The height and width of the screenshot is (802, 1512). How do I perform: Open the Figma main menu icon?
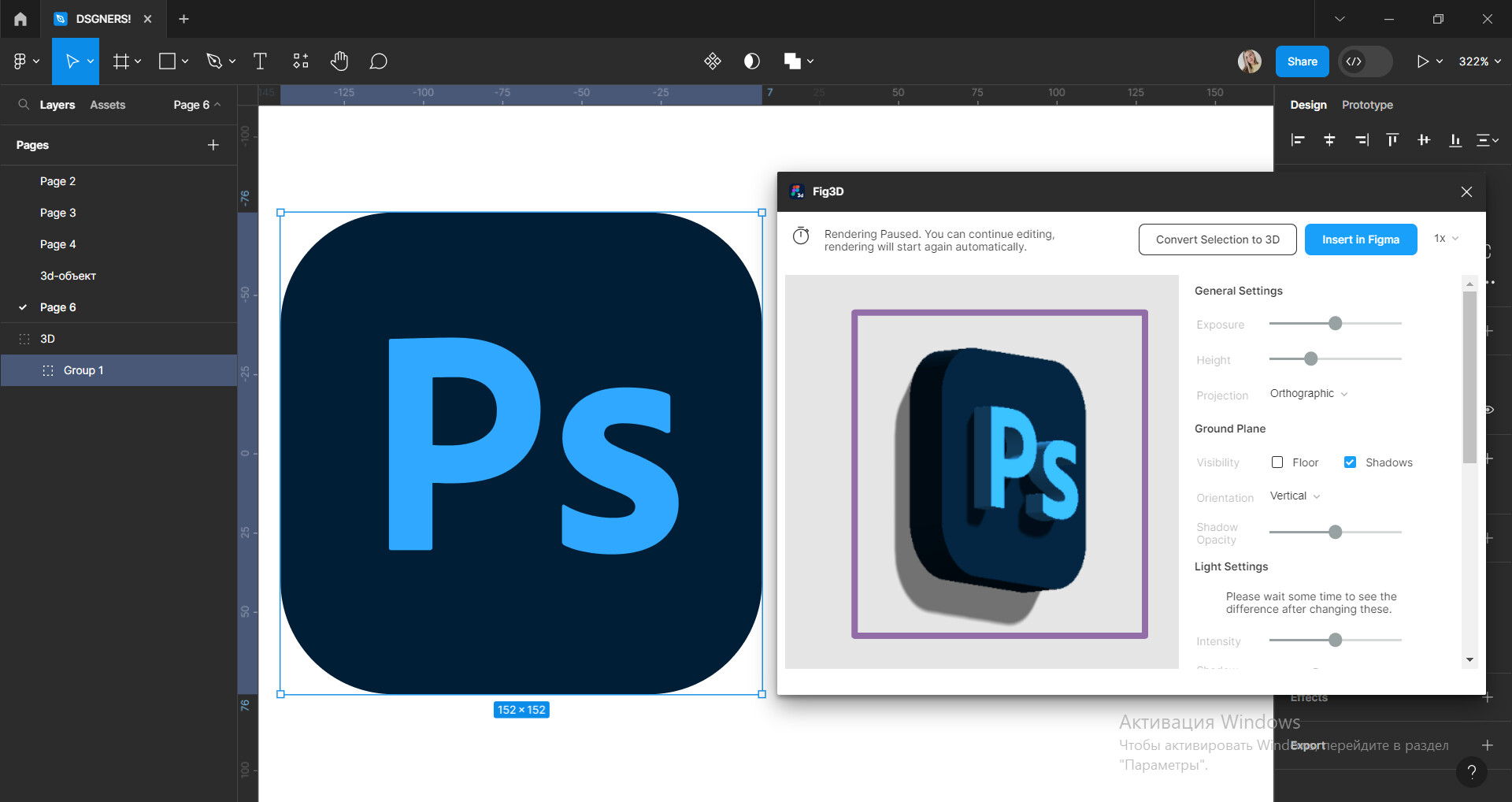coord(20,61)
